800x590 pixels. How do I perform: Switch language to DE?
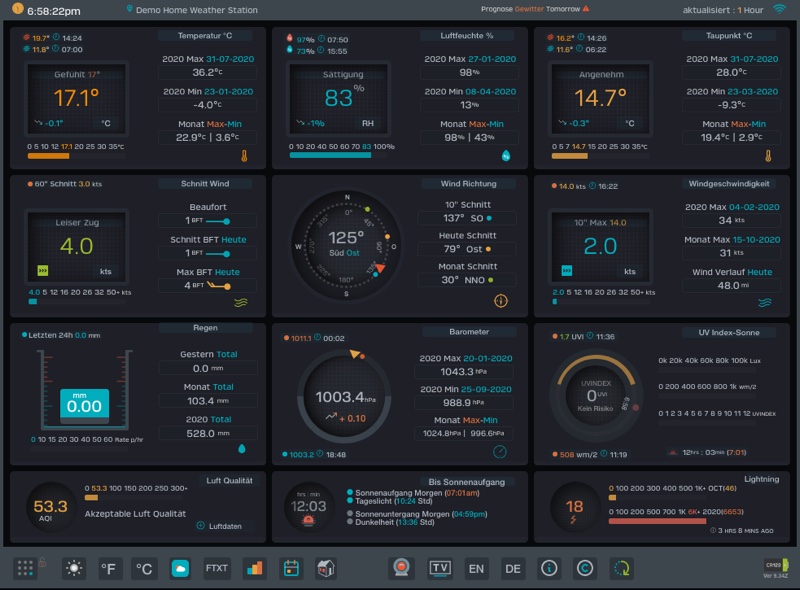point(513,568)
